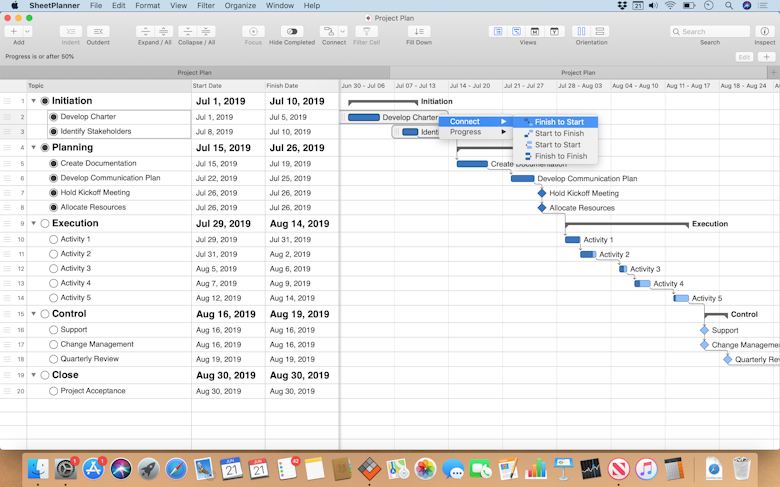This screenshot has height=487, width=780.
Task: Click the Outdent toolbar icon
Action: (x=98, y=31)
